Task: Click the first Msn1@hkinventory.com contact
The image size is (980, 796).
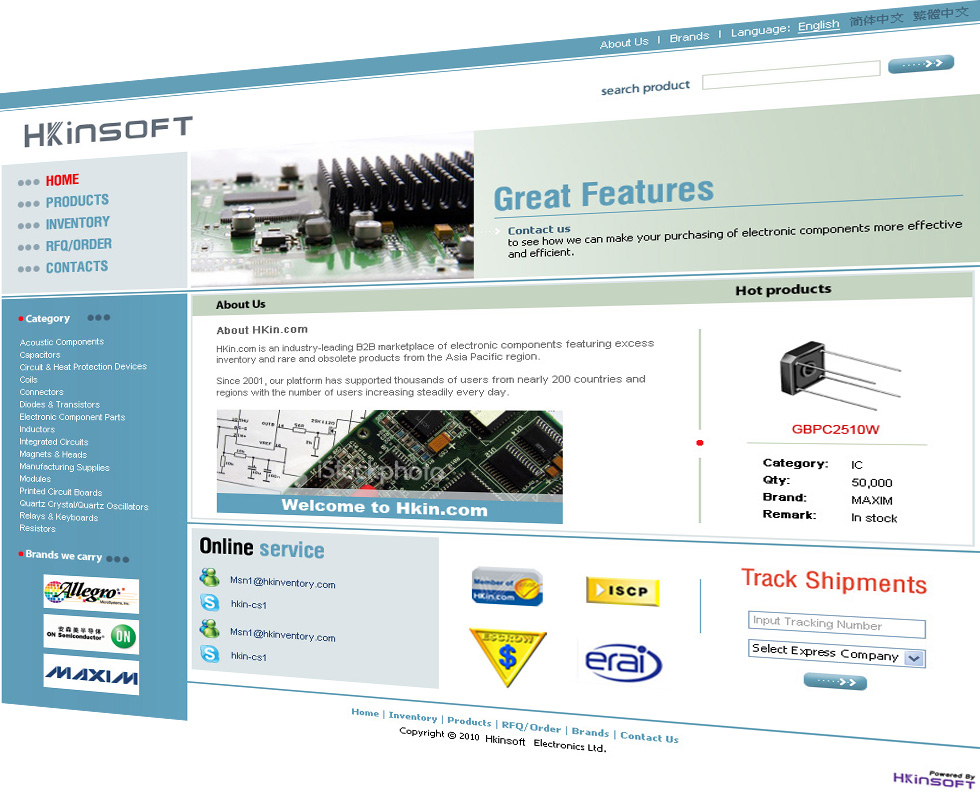Action: tap(282, 582)
